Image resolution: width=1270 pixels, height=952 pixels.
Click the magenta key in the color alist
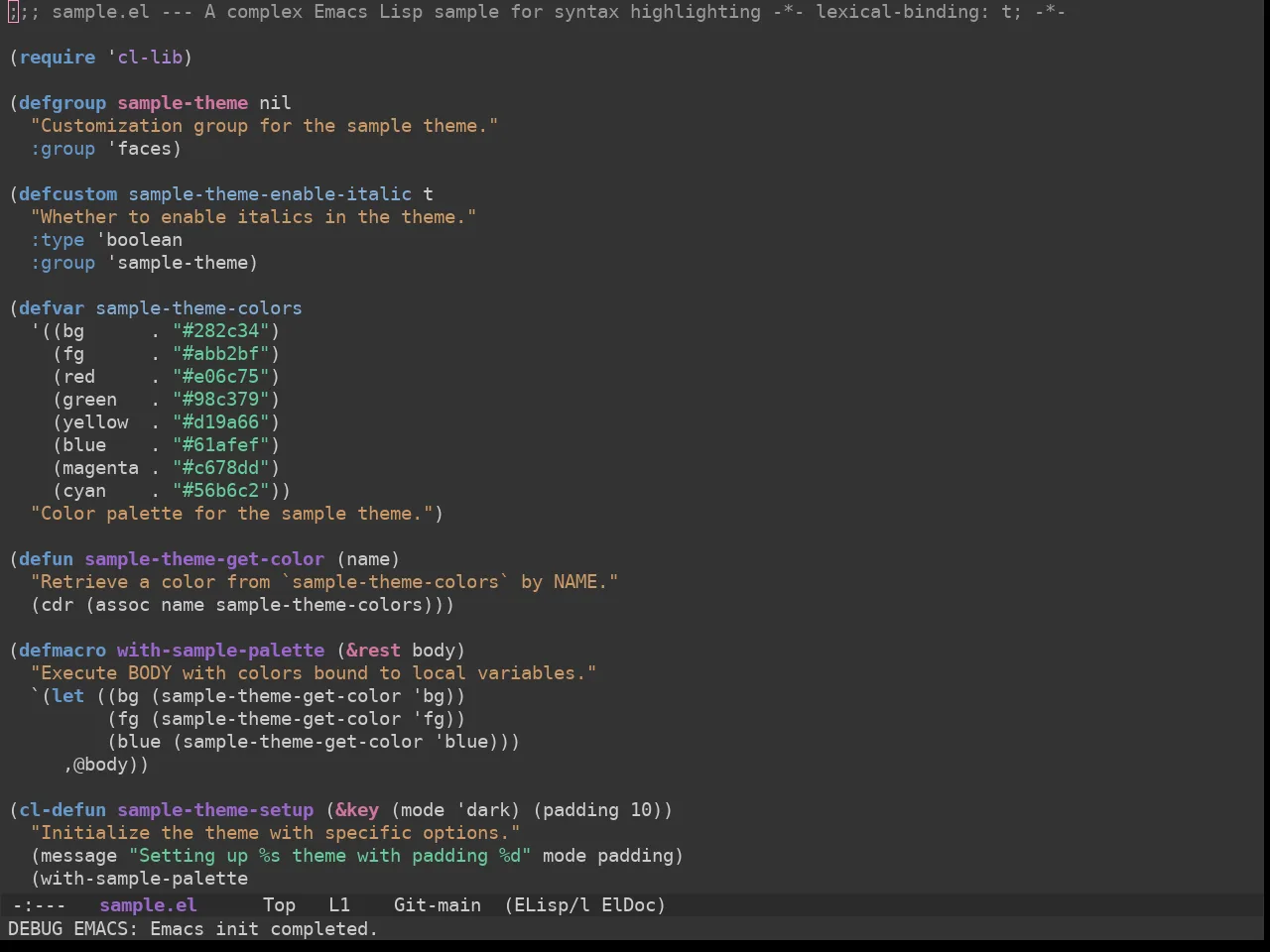[101, 468]
